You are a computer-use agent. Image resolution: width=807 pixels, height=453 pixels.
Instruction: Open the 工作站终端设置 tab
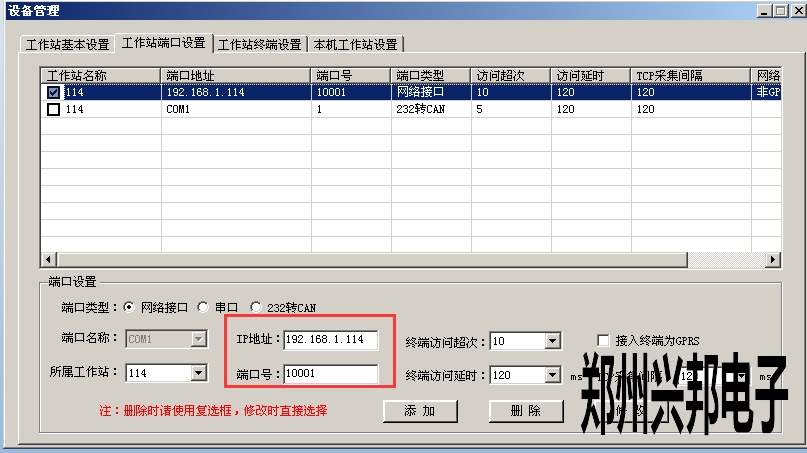coord(259,45)
